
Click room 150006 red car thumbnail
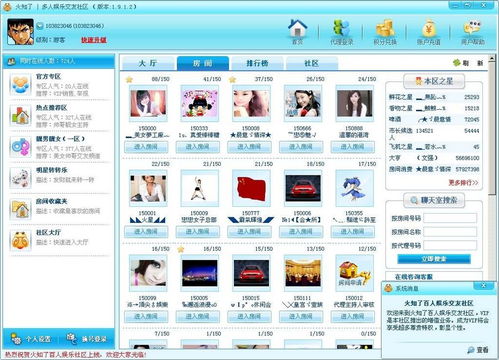[303, 188]
